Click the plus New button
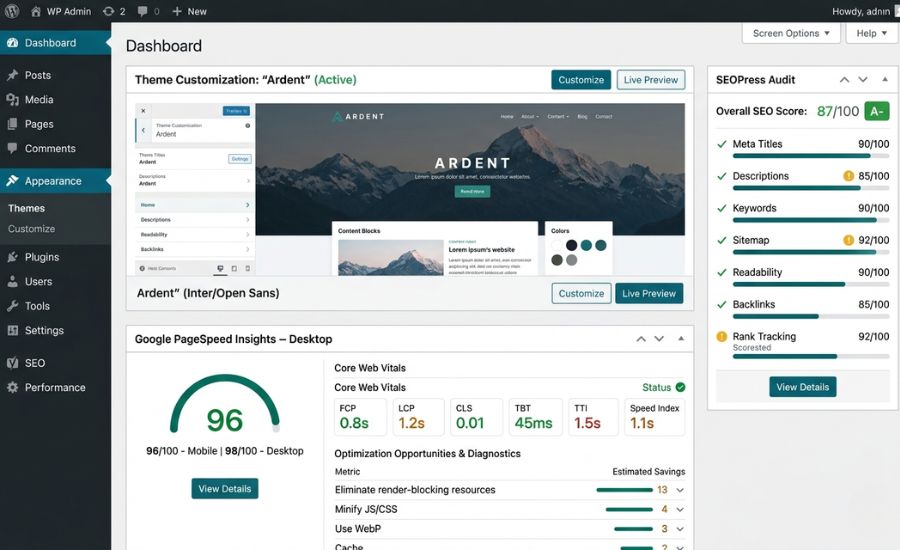Viewport: 900px width, 550px height. click(189, 11)
